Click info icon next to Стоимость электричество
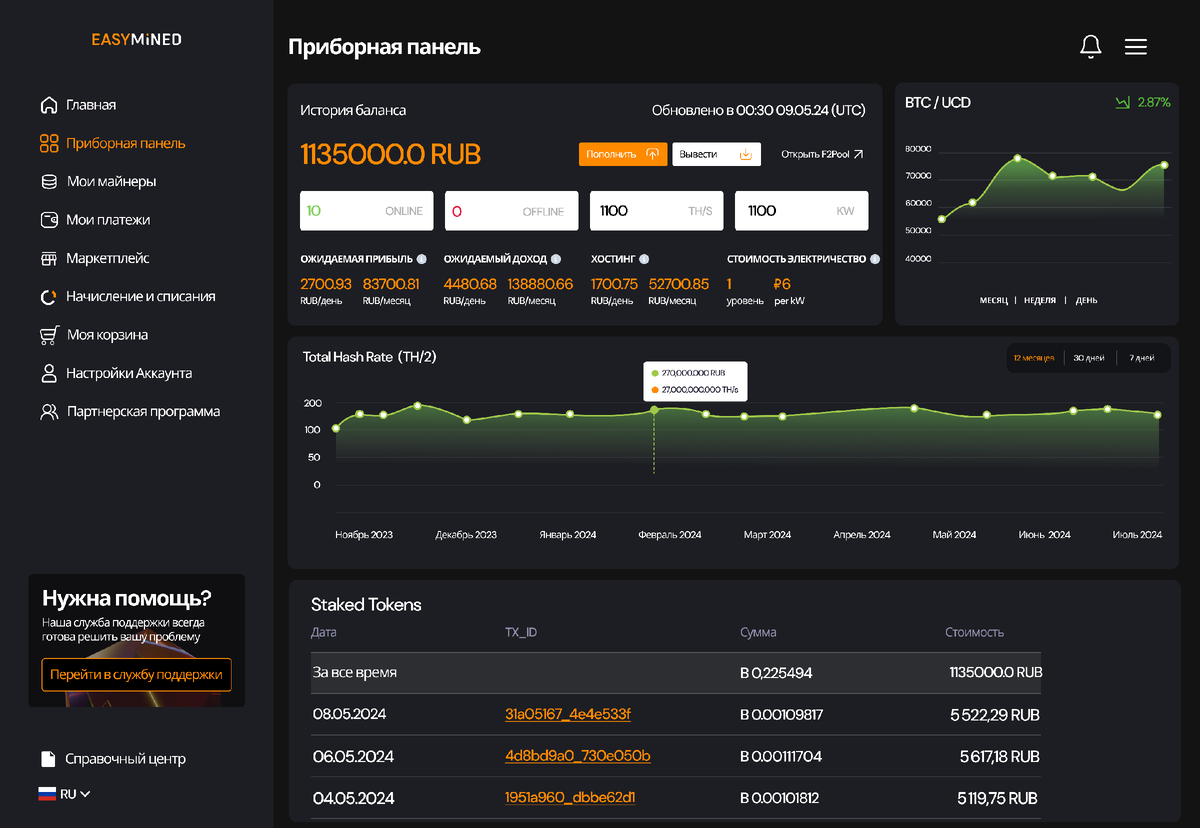Screen dimensions: 1200x828 (875, 259)
